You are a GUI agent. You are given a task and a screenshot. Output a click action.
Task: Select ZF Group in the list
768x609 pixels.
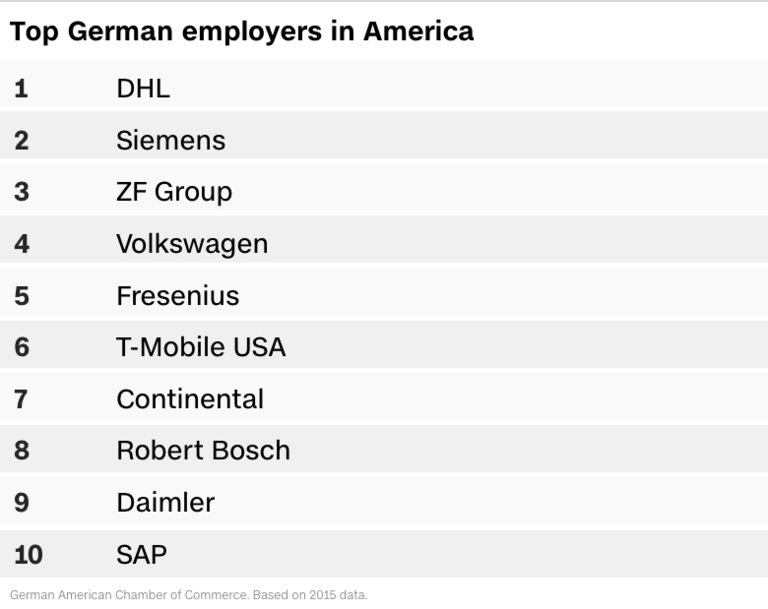(174, 192)
